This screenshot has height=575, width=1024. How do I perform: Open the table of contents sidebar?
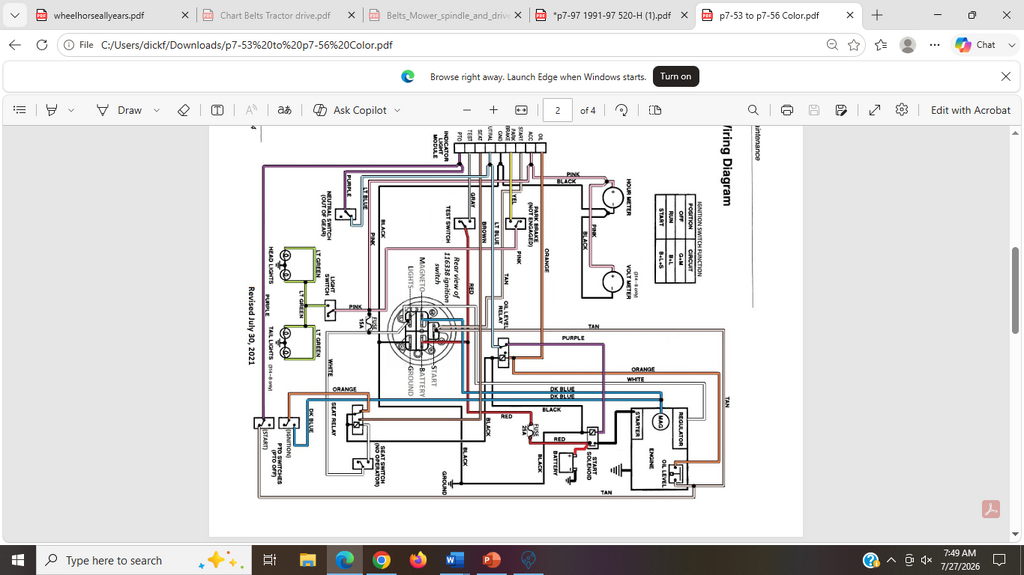[20, 110]
